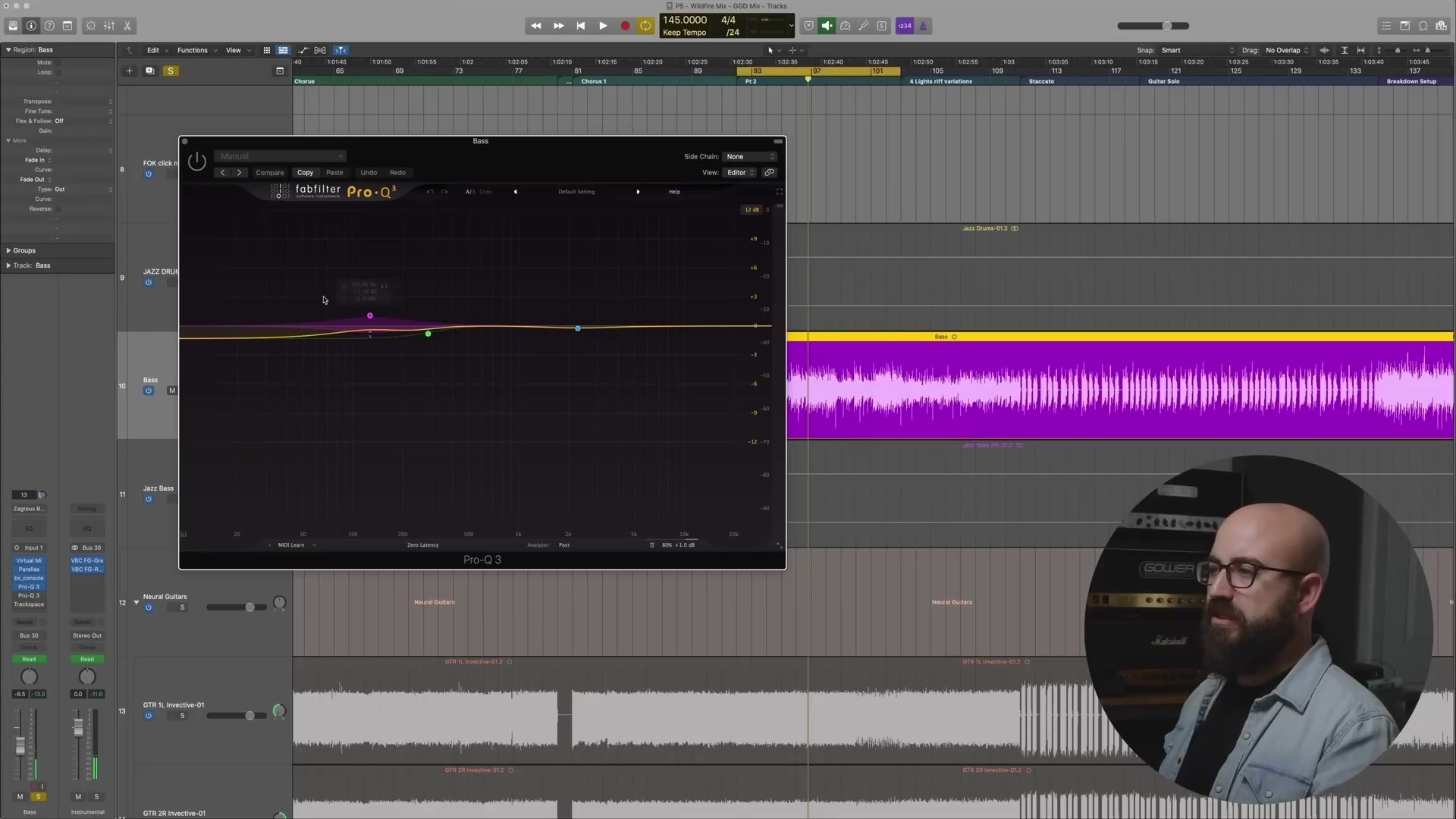This screenshot has width=1456, height=819.
Task: Start playback with the Play button
Action: point(603,26)
